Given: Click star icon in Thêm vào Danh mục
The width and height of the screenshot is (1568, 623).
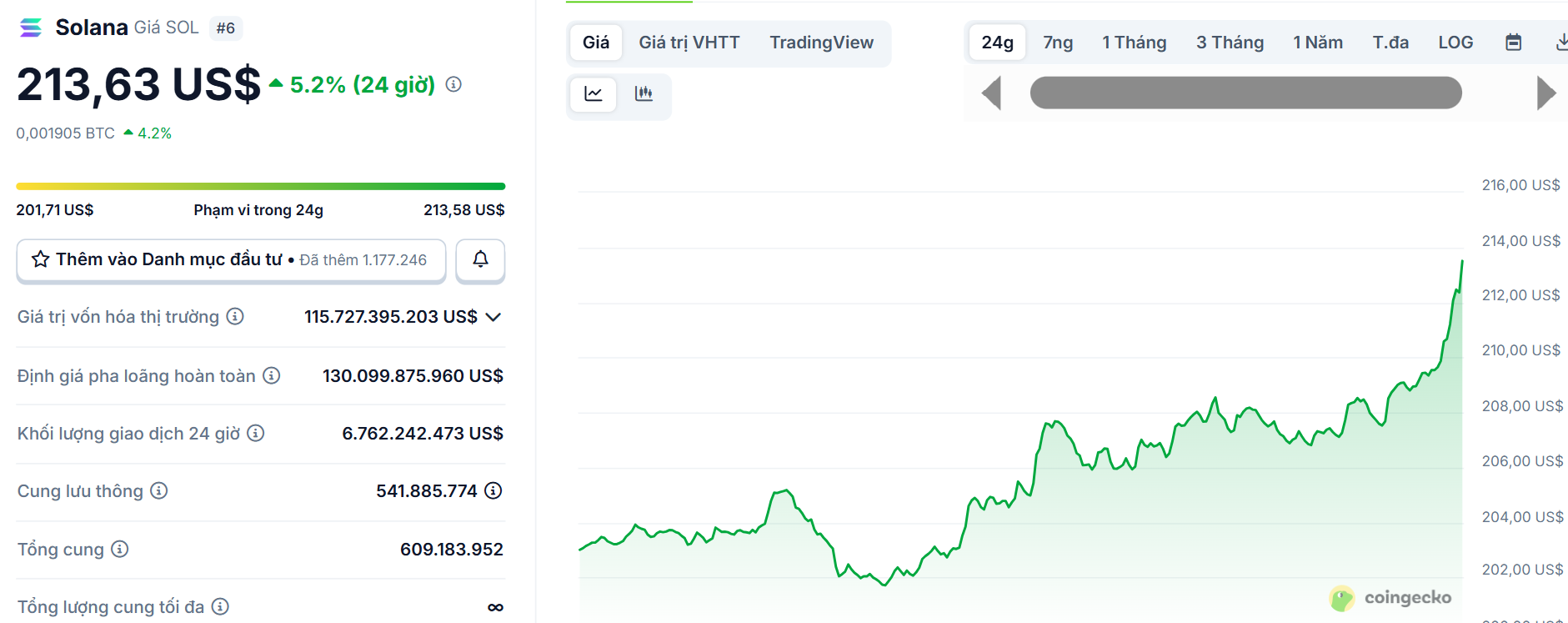Looking at the screenshot, I should (41, 259).
